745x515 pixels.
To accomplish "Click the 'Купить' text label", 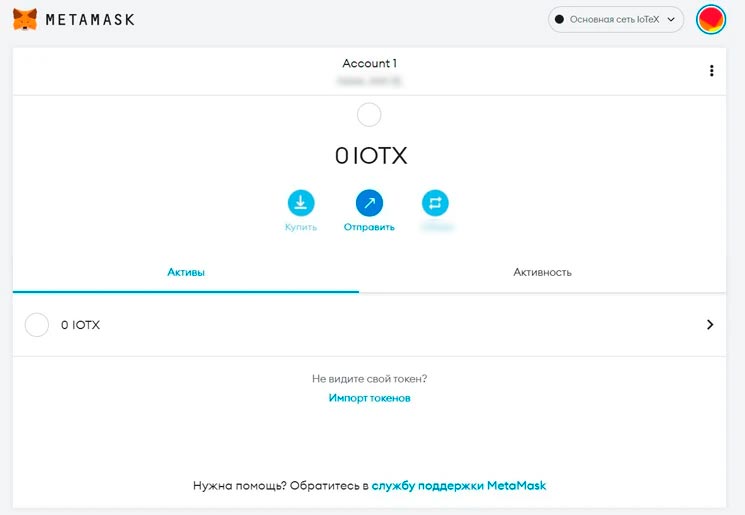I will pyautogui.click(x=301, y=227).
